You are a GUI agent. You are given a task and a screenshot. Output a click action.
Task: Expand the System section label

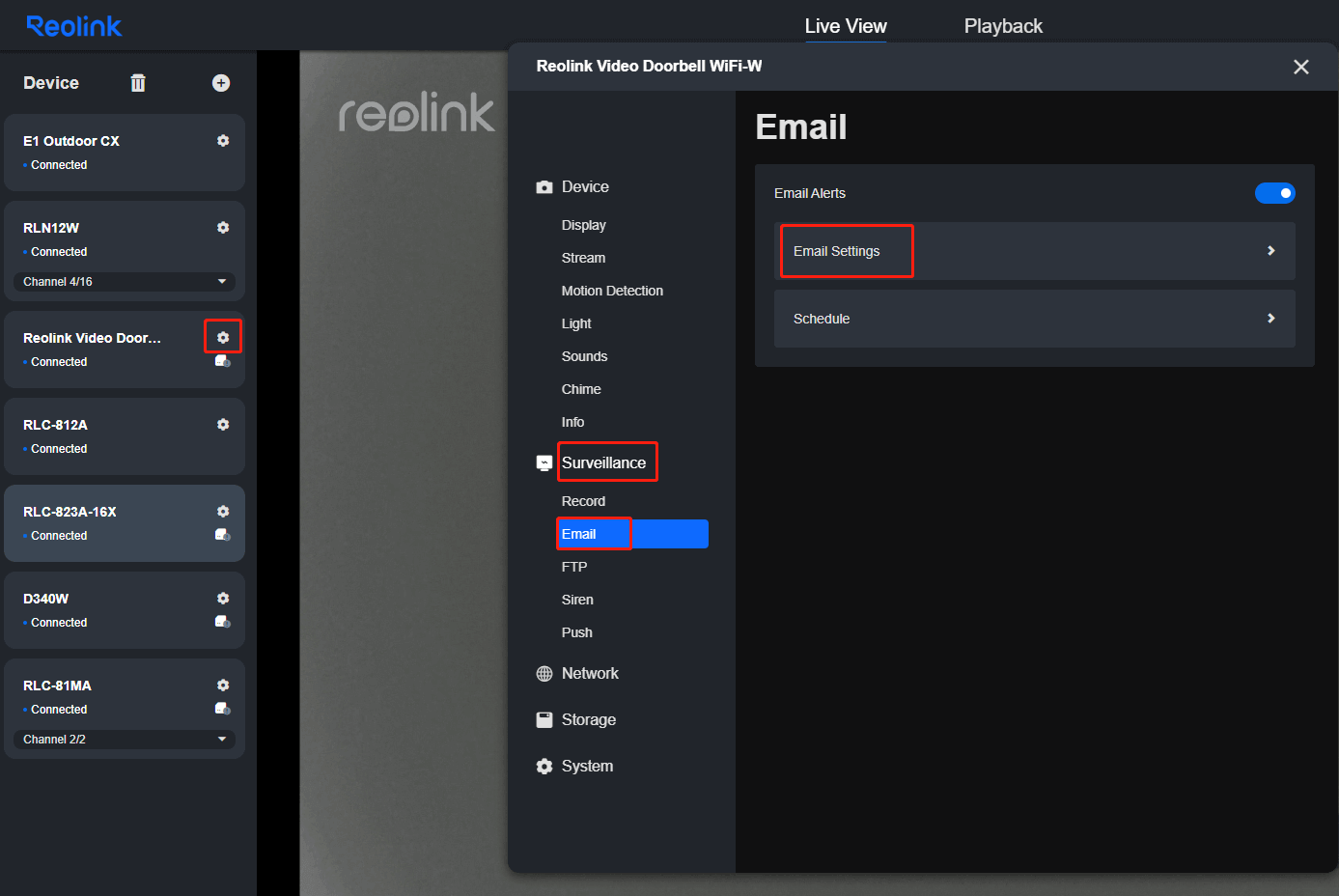coord(587,767)
